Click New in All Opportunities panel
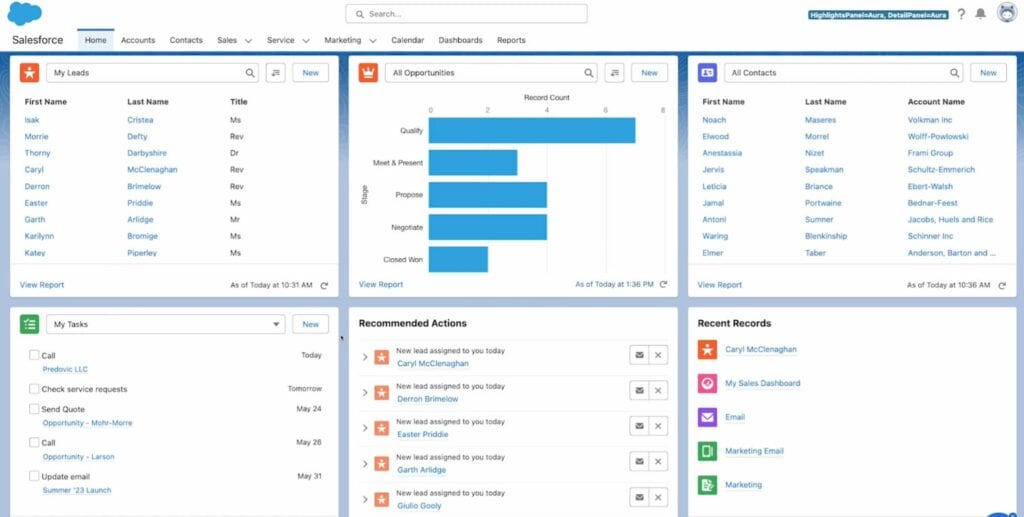1024x517 pixels. point(650,73)
